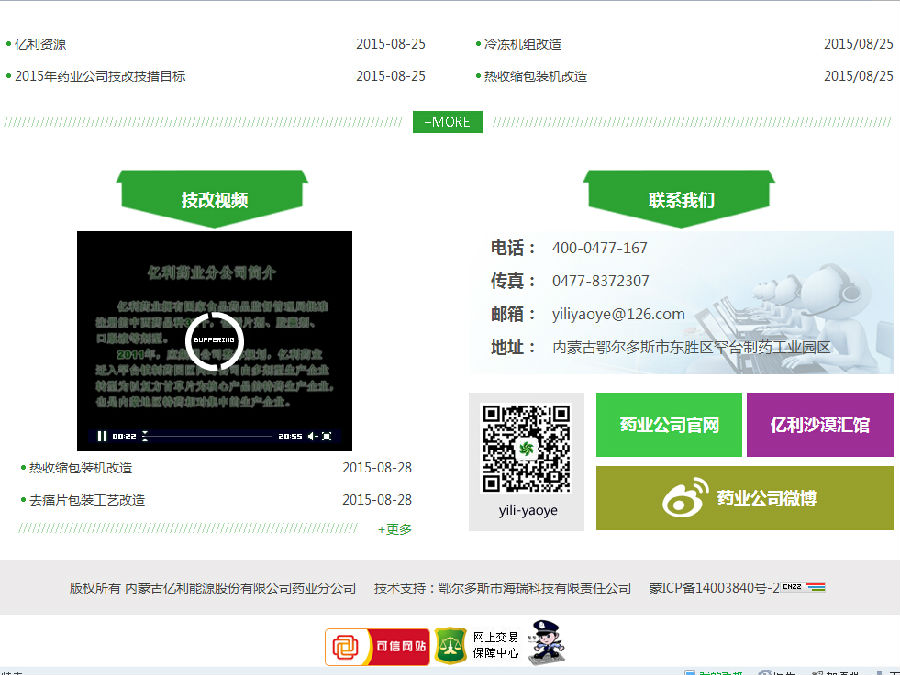This screenshot has height=675, width=900.
Task: Select the 技改视频 section header
Action: 214,199
